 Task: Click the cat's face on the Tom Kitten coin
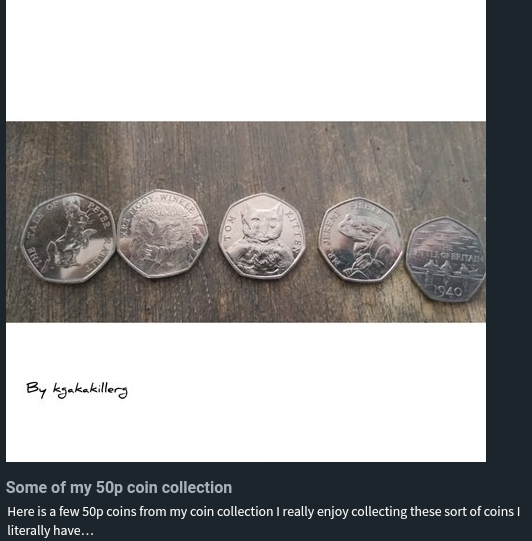click(262, 223)
